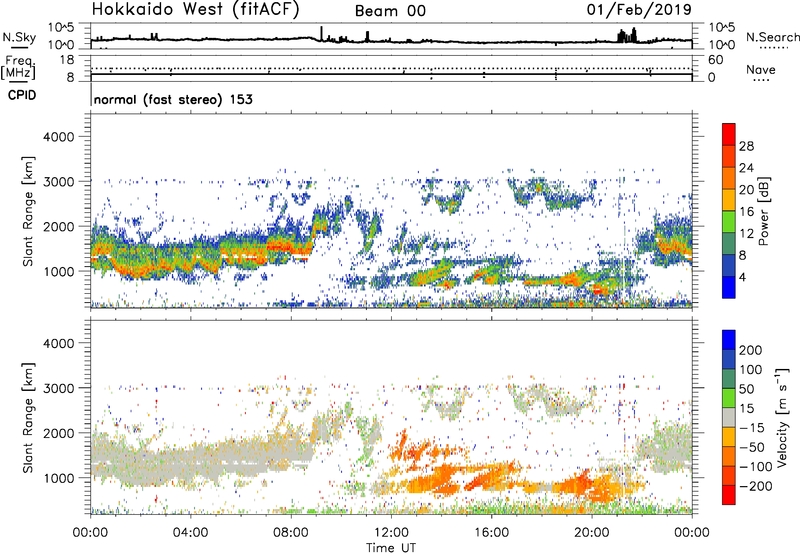Screen dimensions: 800x554
Task: Click the "16" label on the Power colorbar
Action: [x=746, y=212]
